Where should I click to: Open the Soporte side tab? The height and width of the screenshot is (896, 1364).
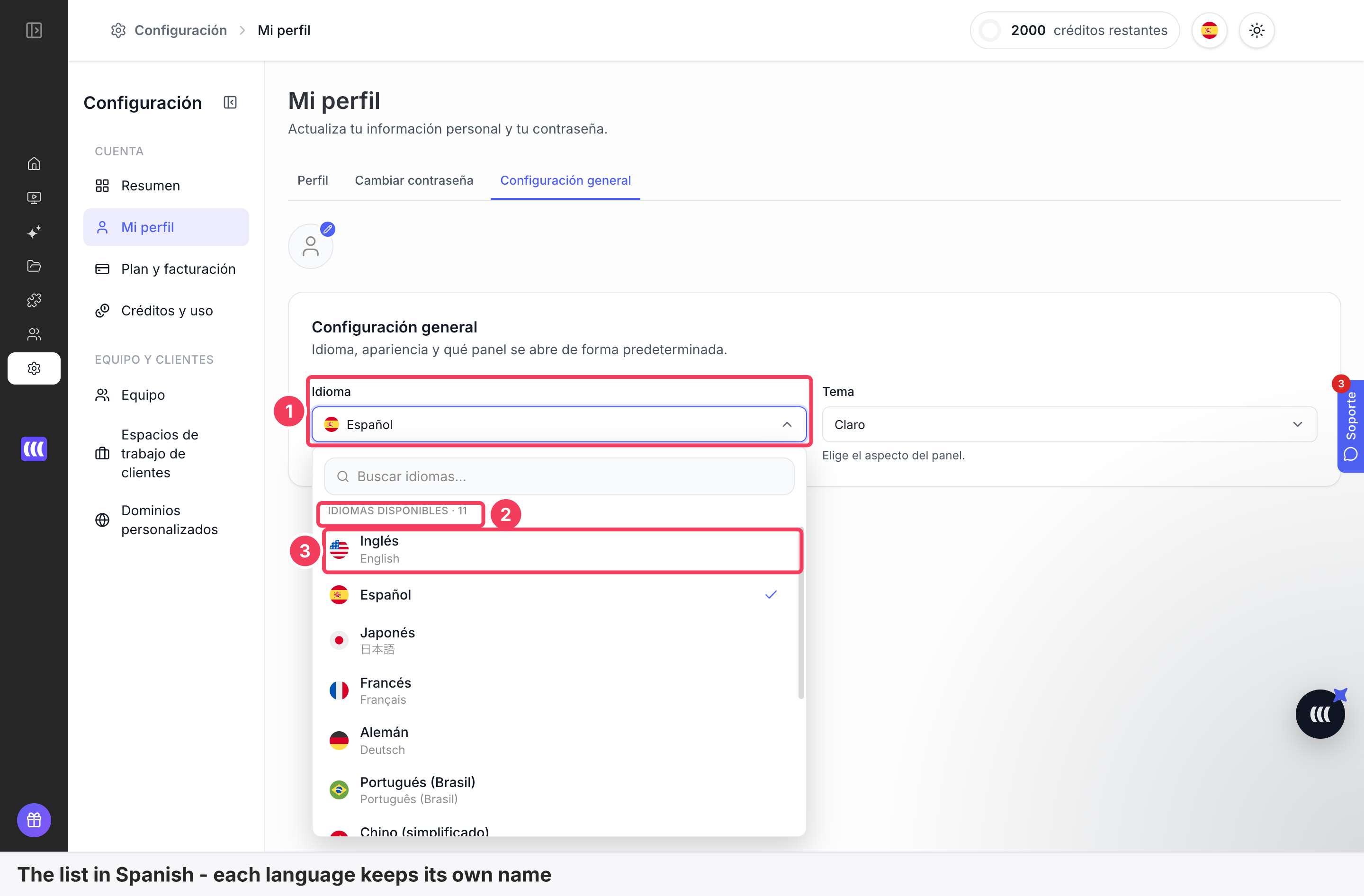click(x=1351, y=426)
